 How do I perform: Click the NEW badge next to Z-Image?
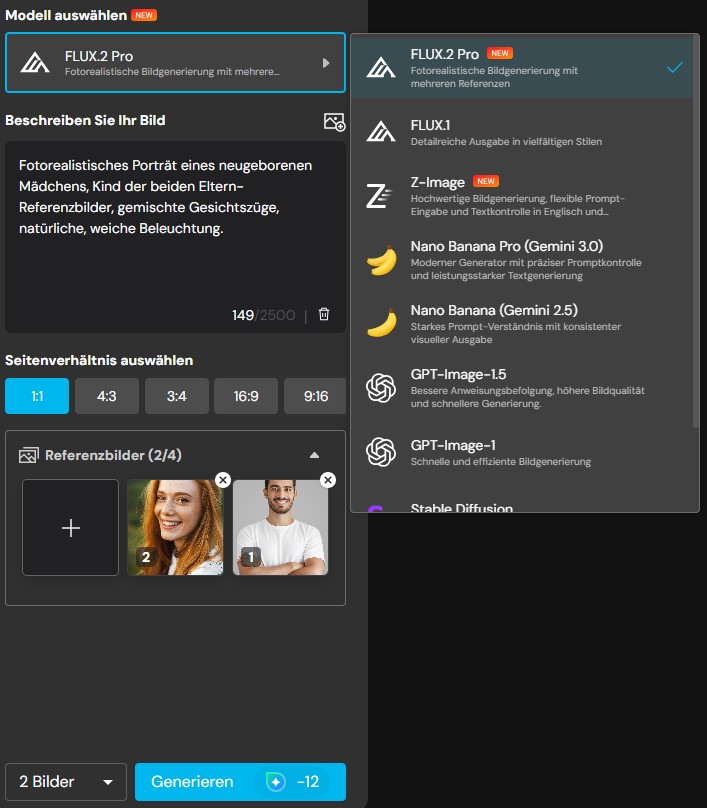(485, 181)
